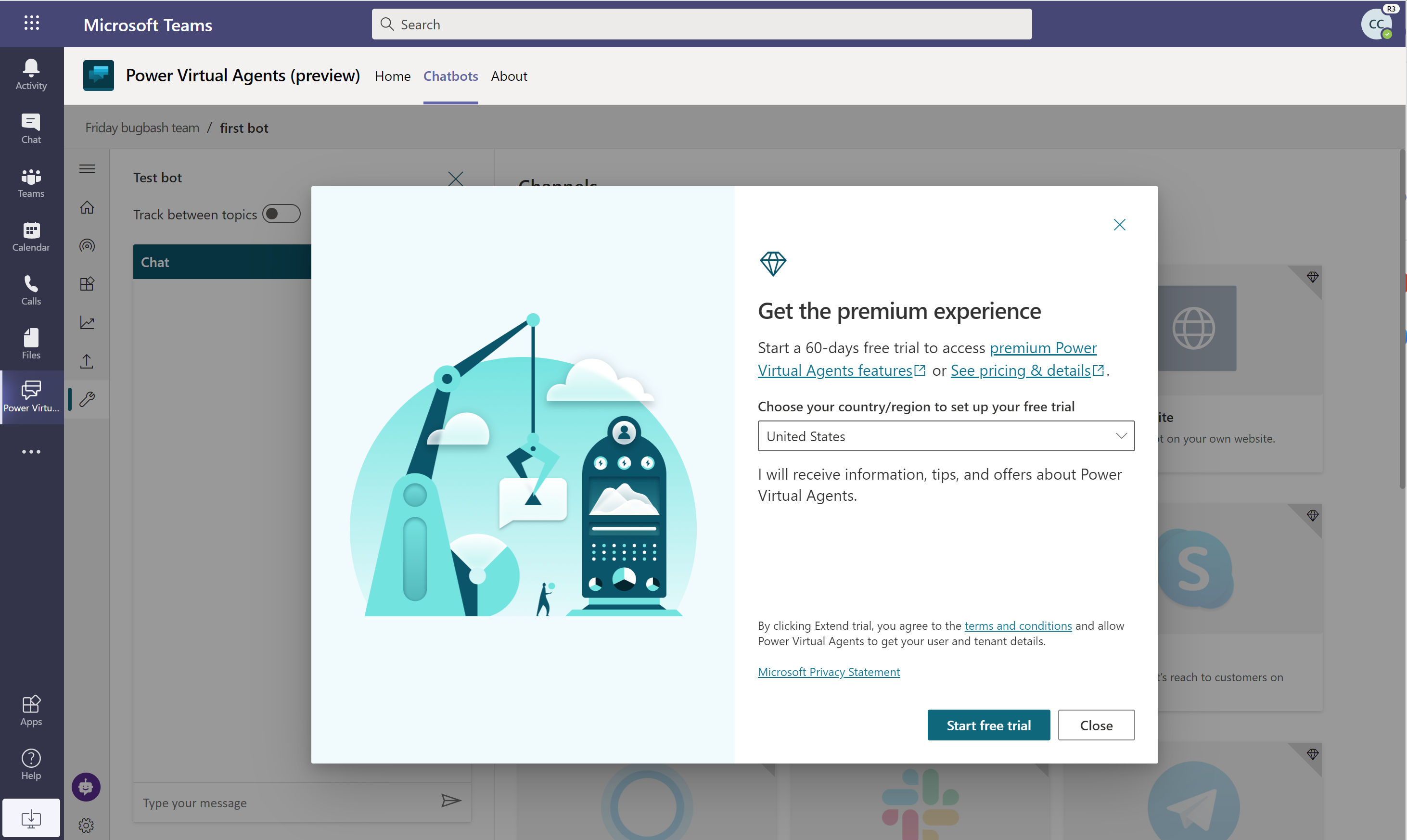Click the Microsoft Privacy Statement link
Screen dimensions: 1407x840
[x=829, y=671]
